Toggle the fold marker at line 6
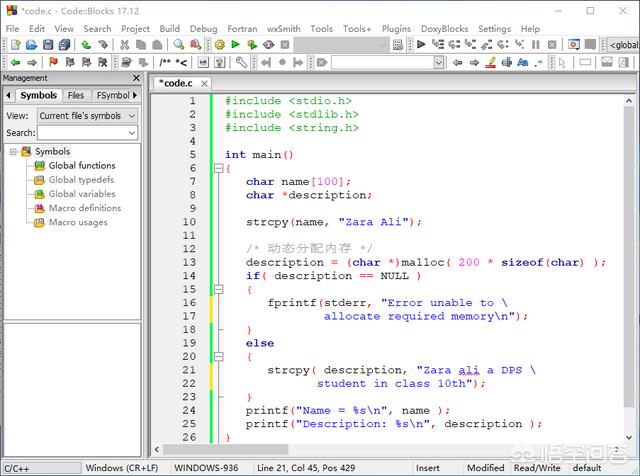 (219, 169)
